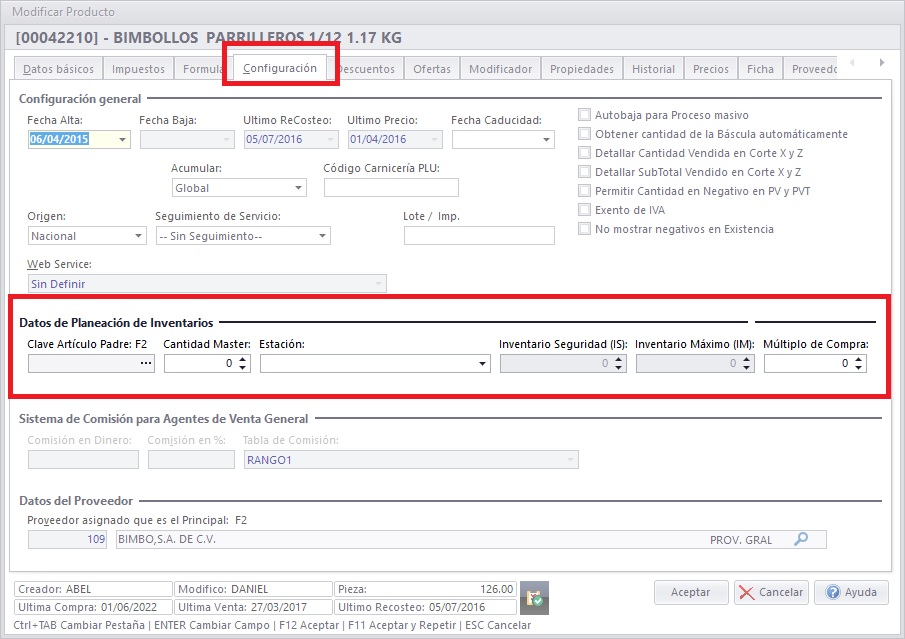Expand the Origen Nacional dropdown
905x639 pixels.
pyautogui.click(x=138, y=236)
